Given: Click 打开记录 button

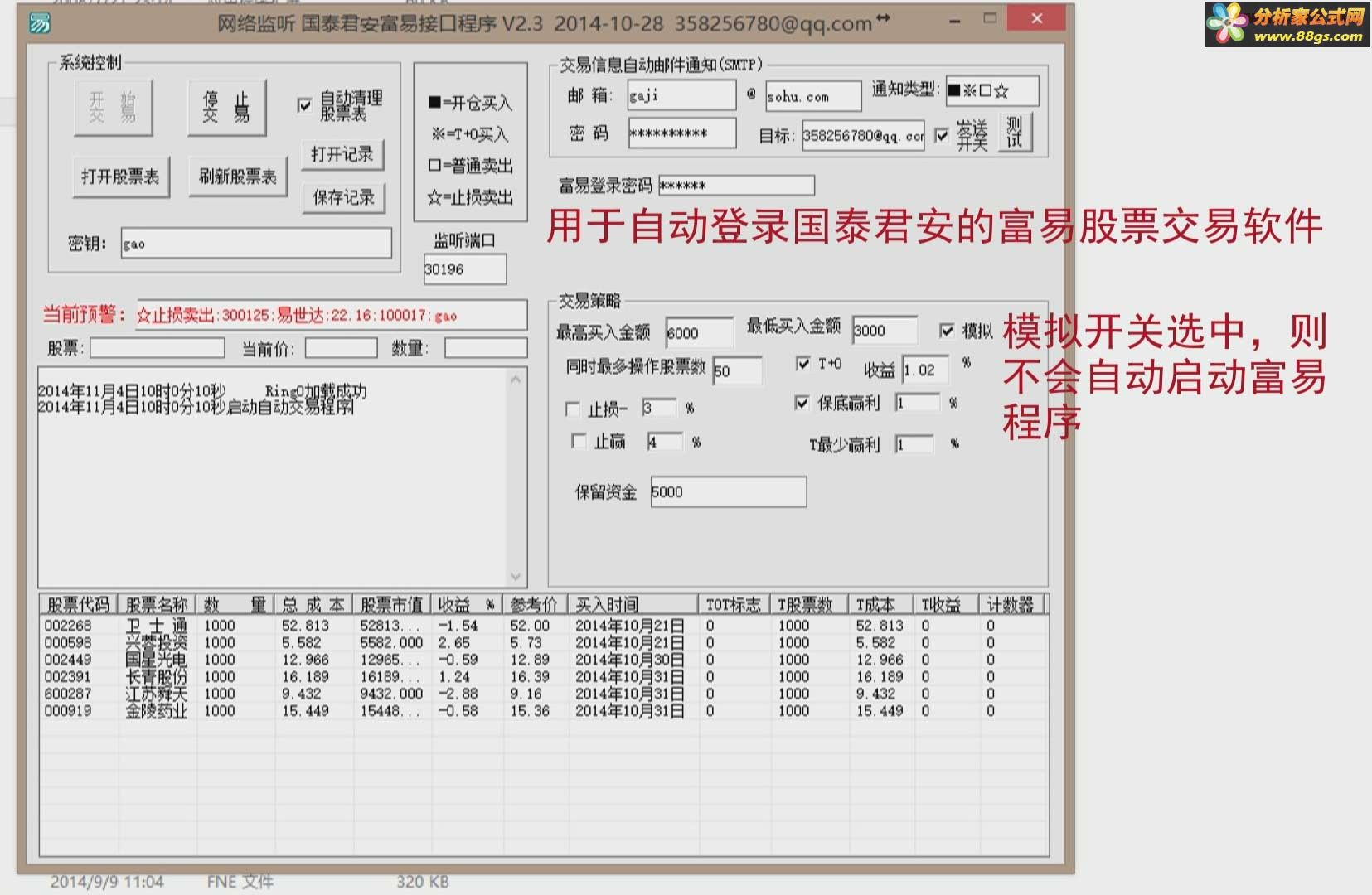Looking at the screenshot, I should pyautogui.click(x=343, y=154).
